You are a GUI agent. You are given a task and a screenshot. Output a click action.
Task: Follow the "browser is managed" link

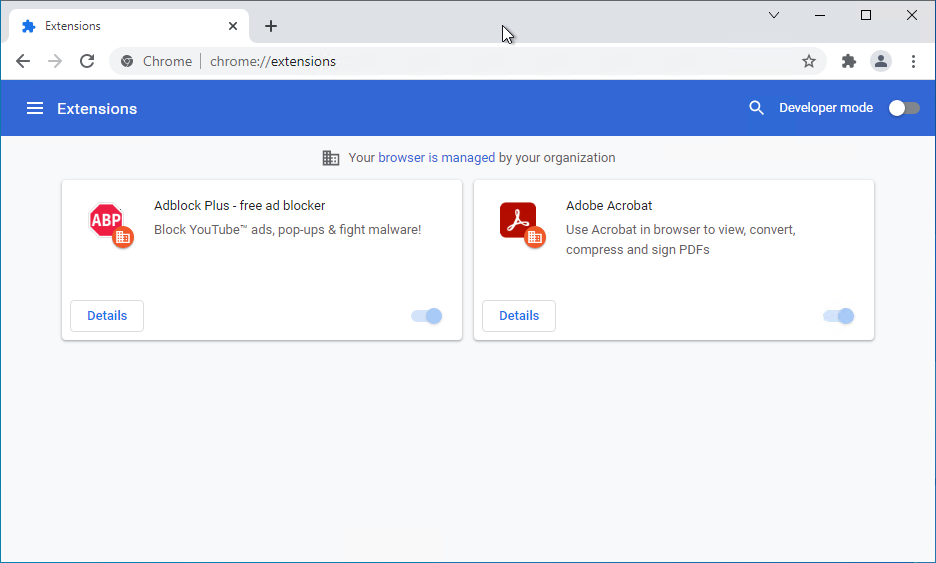coord(436,158)
